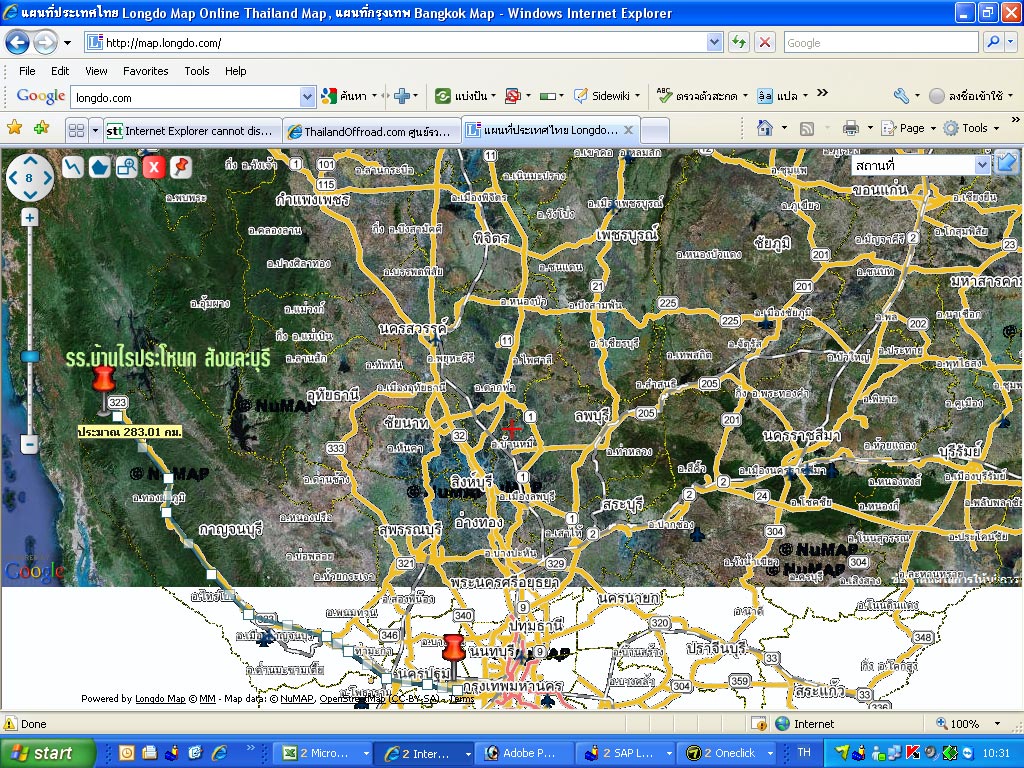
Task: Open the สถานที่ search type dropdown
Action: tap(981, 165)
